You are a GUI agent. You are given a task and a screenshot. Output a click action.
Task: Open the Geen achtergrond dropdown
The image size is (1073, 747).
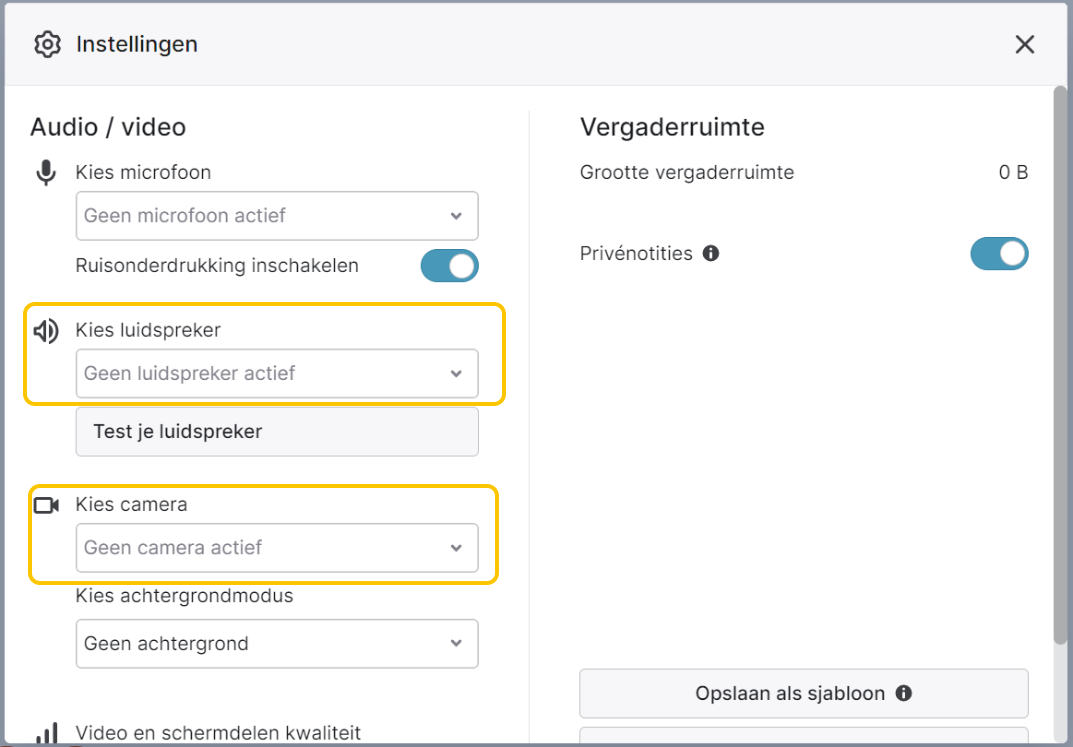tap(277, 644)
